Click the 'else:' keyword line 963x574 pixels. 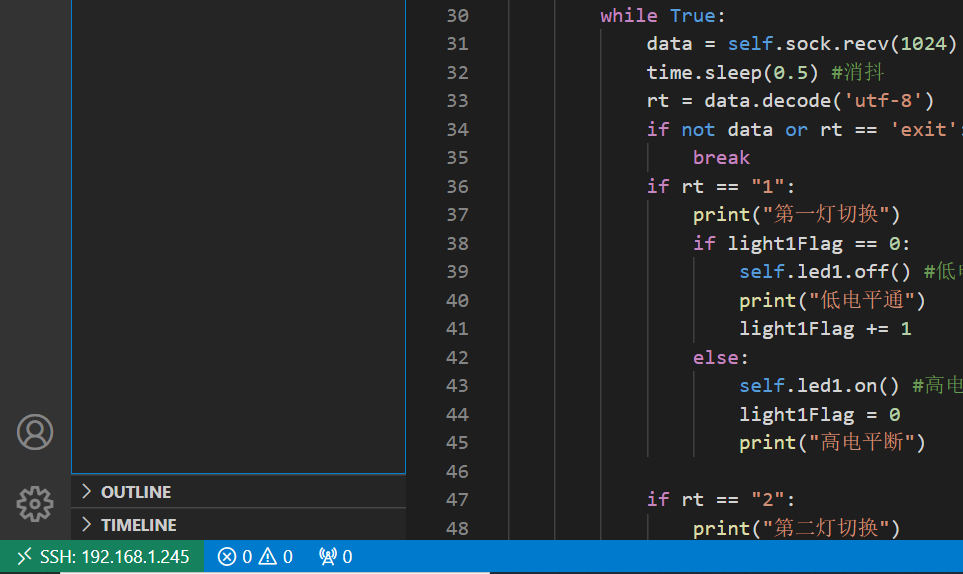(721, 358)
